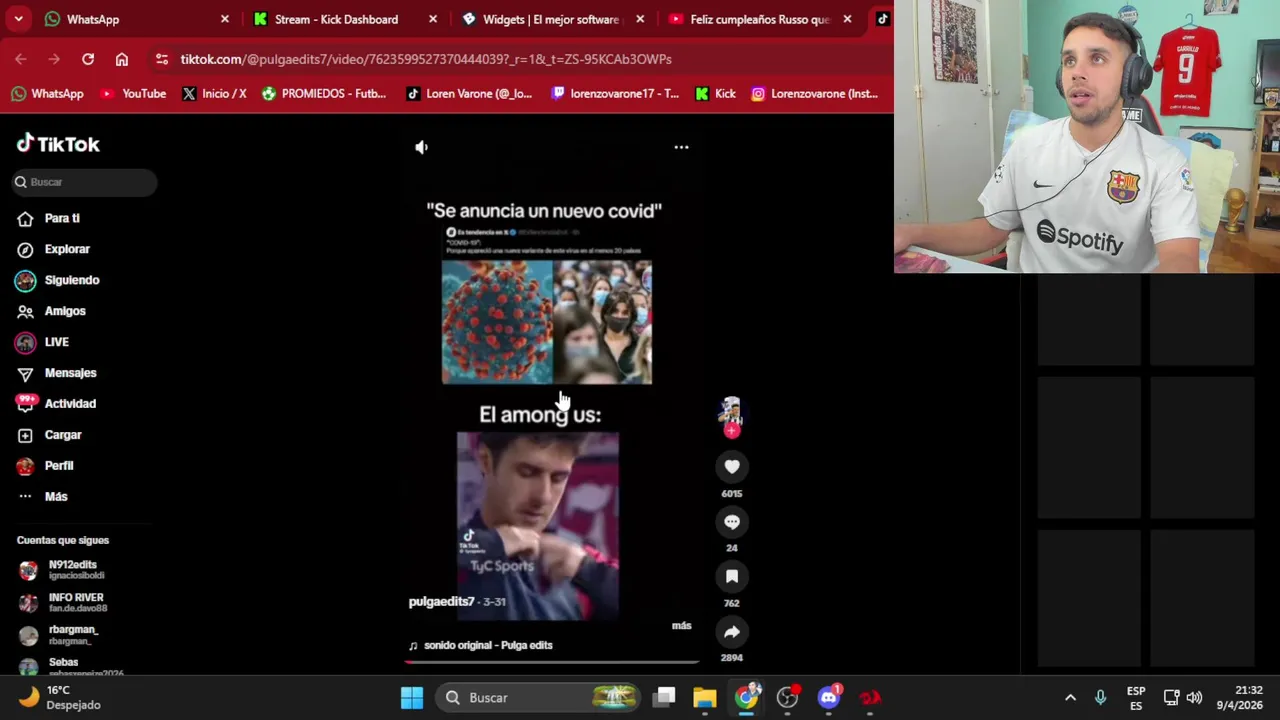Seek on the video progress bar
Image resolution: width=1280 pixels, height=720 pixels.
[x=552, y=662]
